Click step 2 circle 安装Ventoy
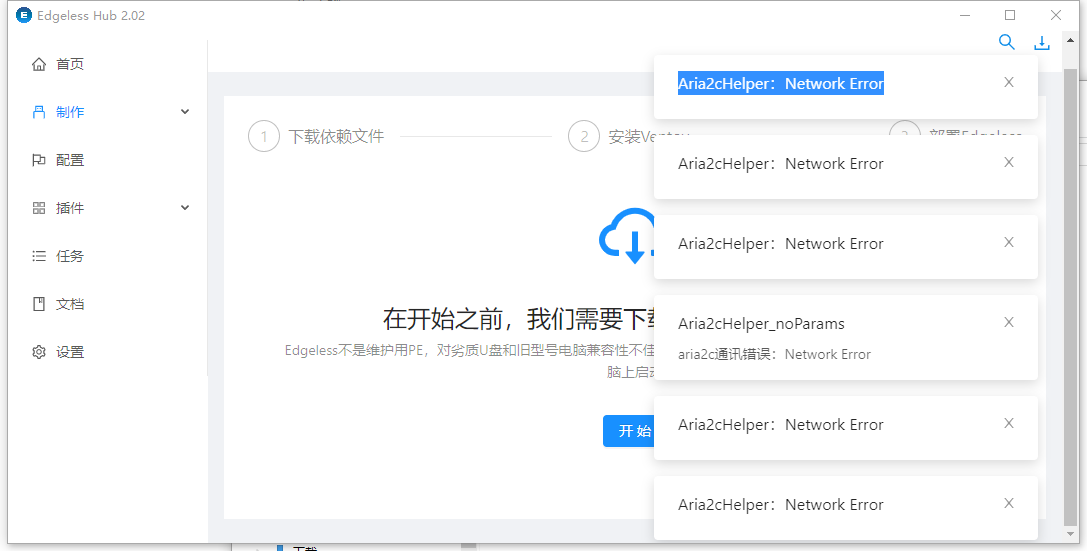This screenshot has width=1087, height=551. 584,137
